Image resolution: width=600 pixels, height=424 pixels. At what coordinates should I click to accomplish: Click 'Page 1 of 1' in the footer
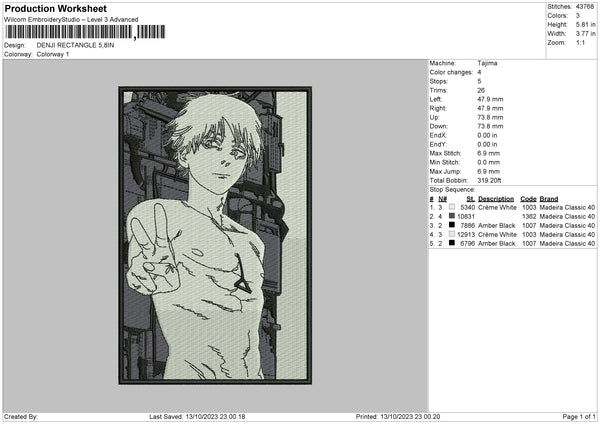pos(579,417)
